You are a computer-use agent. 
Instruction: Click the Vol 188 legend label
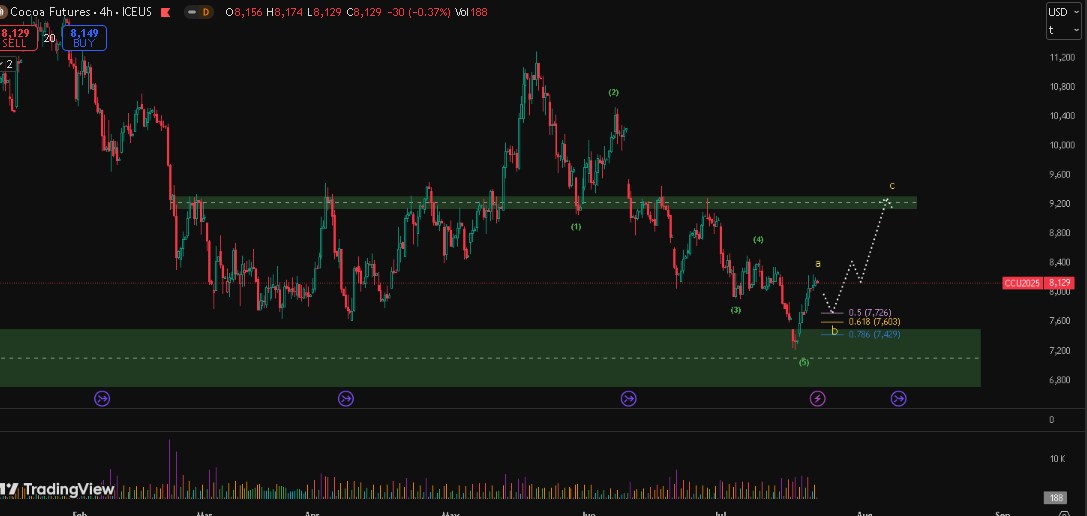471,12
